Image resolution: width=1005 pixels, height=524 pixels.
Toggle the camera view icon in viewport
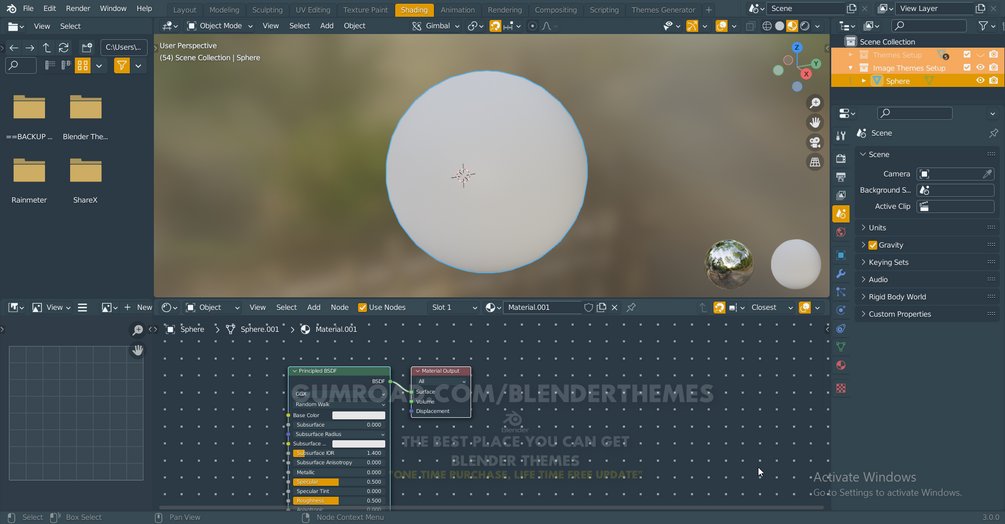(815, 142)
